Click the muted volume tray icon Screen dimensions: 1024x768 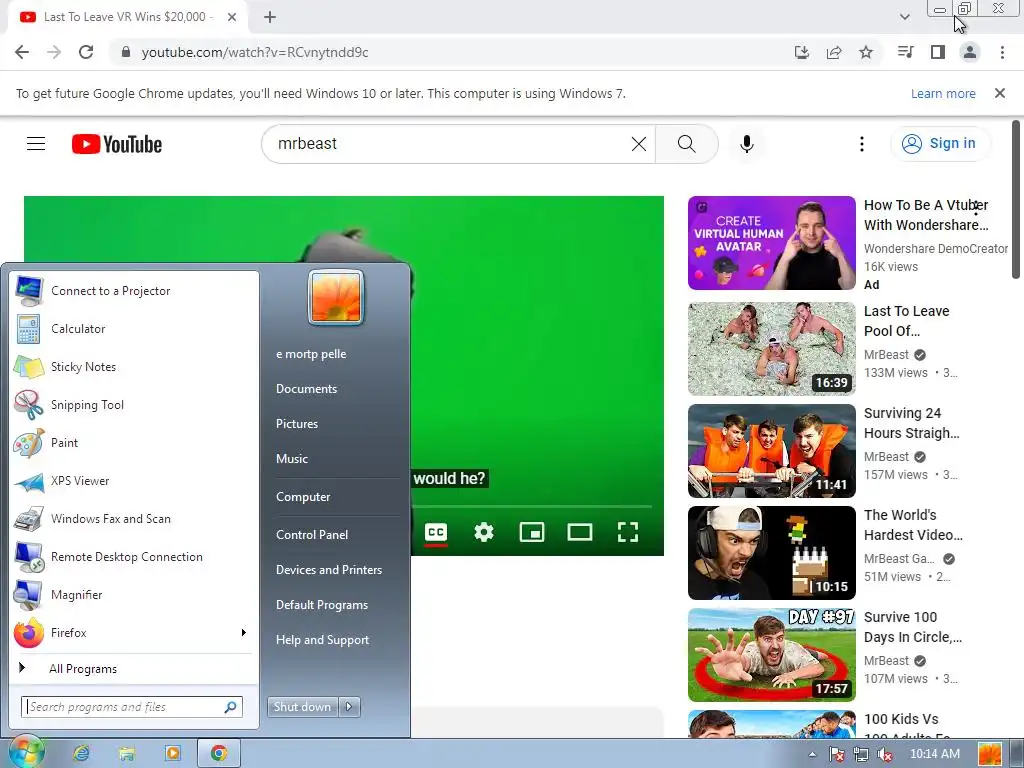[x=884, y=754]
